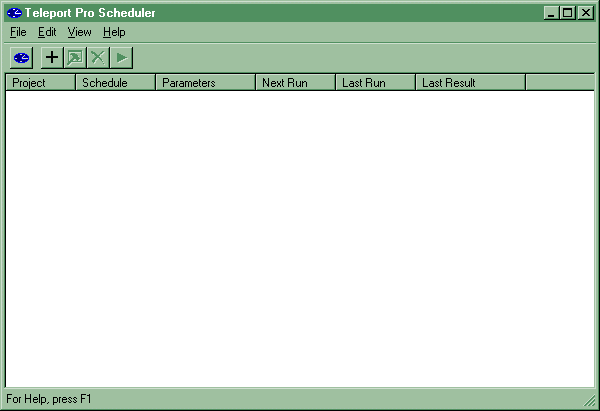Click the title bar application icon
600x411 pixels.
(14, 13)
